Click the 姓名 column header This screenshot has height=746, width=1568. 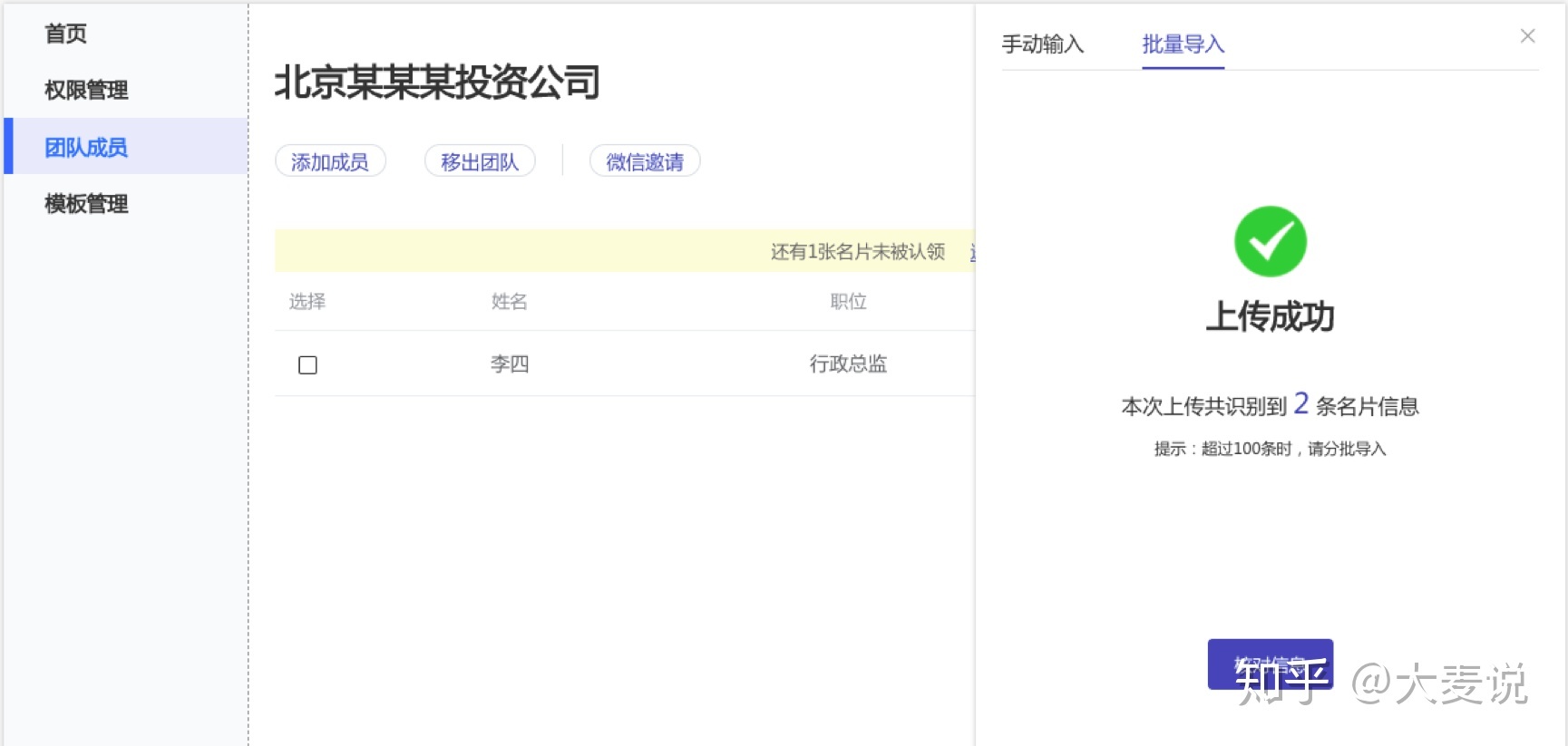[510, 301]
